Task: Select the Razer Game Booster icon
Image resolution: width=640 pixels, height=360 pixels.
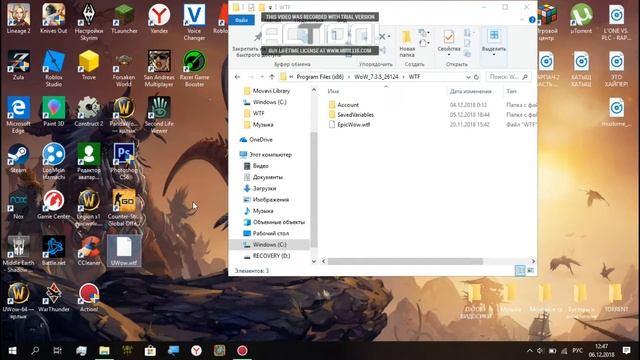Action: click(x=194, y=69)
